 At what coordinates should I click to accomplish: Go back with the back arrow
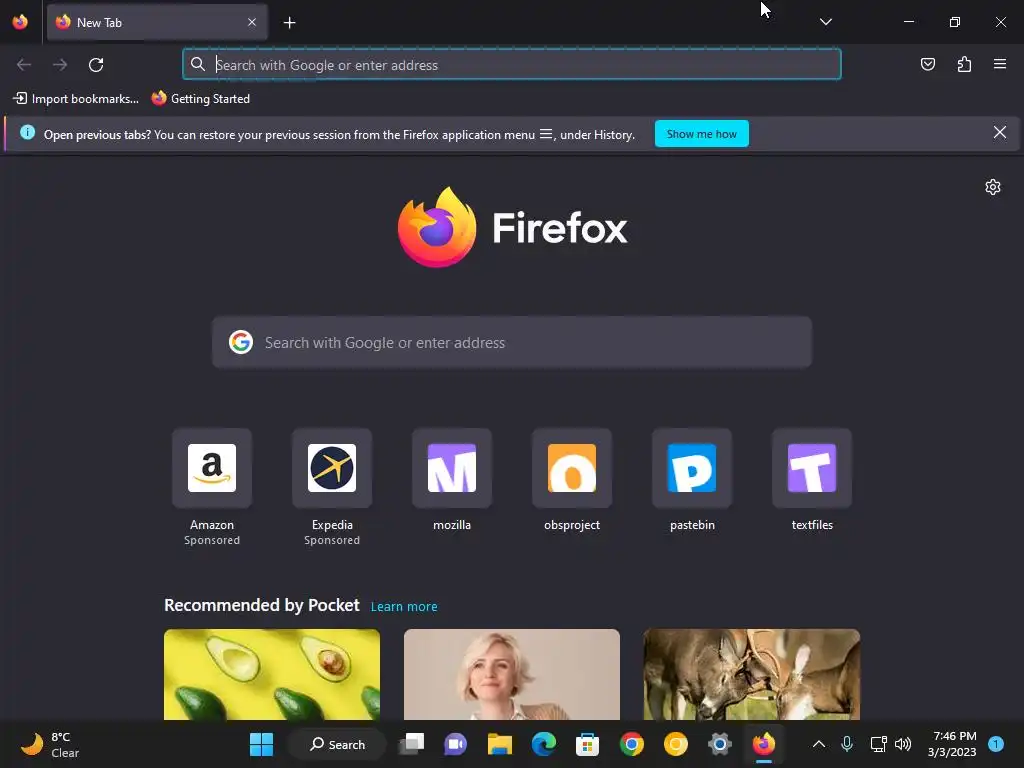pyautogui.click(x=24, y=65)
